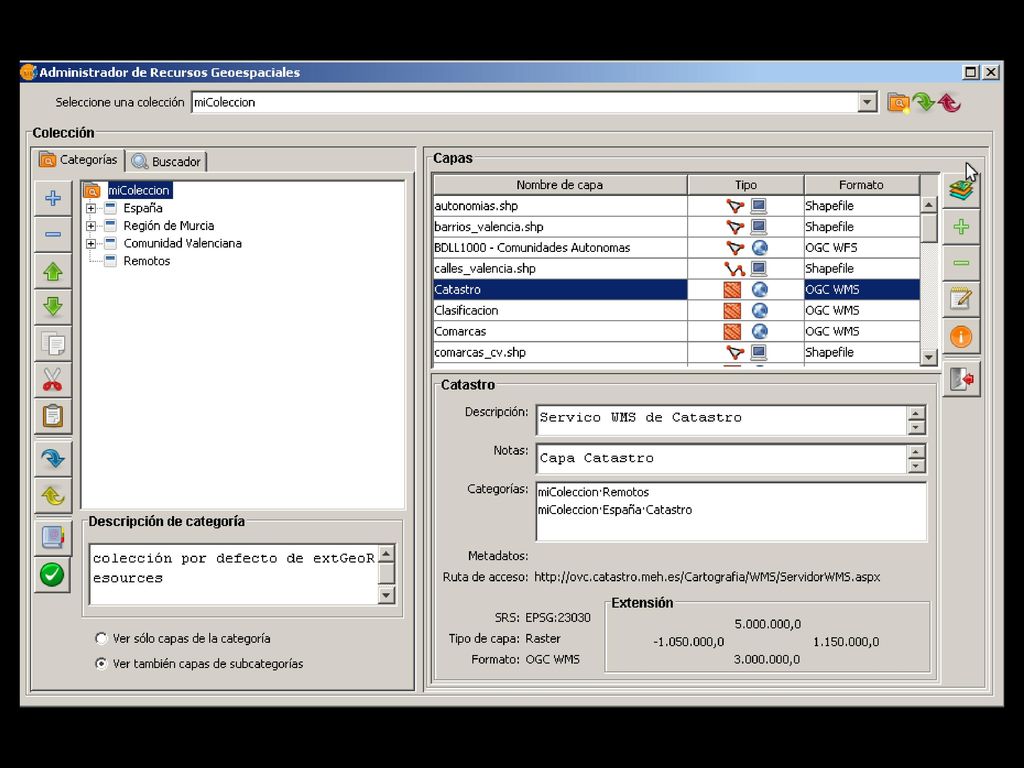
Task: Click Descripción field up arrow
Action: tap(916, 413)
